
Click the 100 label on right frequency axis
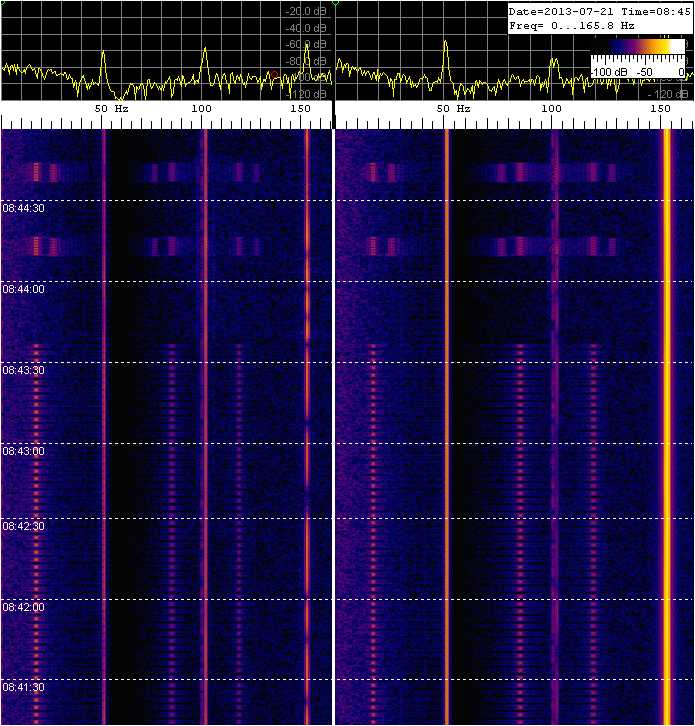tap(550, 108)
